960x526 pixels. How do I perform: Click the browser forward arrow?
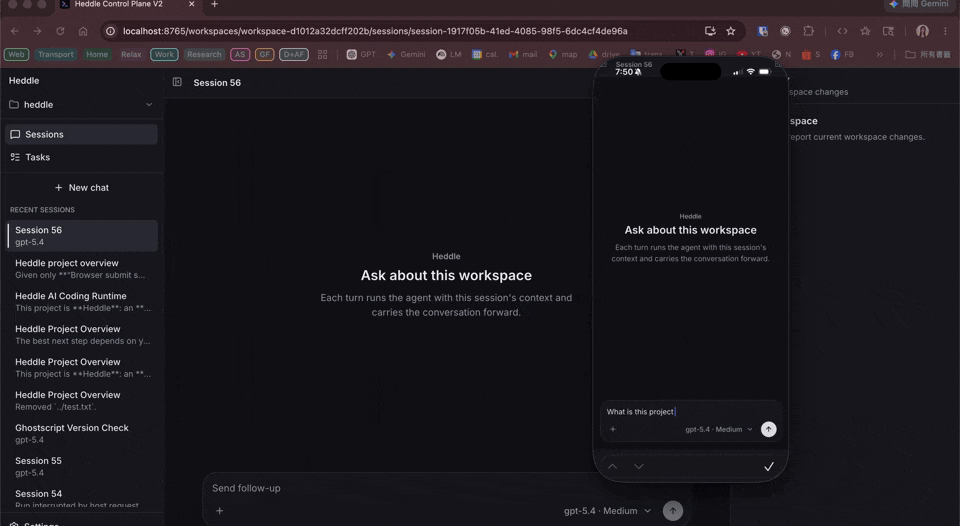pyautogui.click(x=37, y=31)
